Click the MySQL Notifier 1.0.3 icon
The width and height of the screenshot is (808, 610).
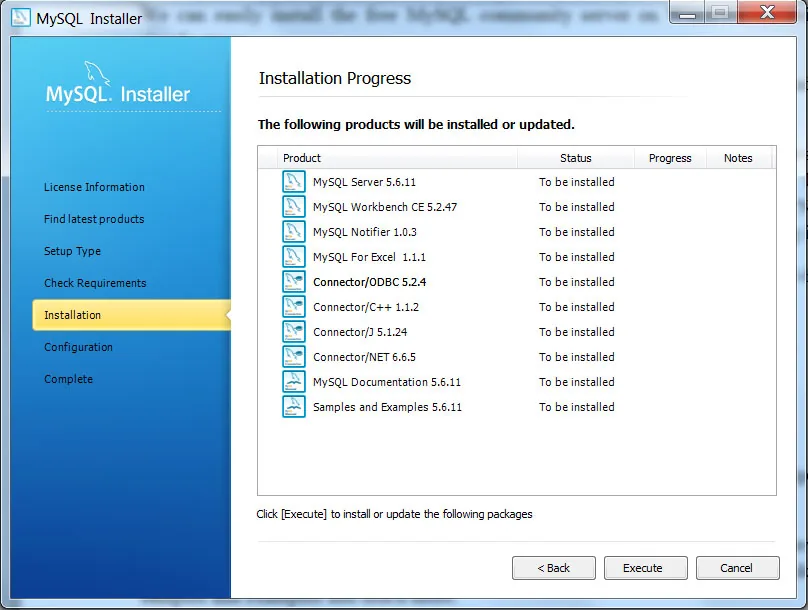click(x=294, y=232)
